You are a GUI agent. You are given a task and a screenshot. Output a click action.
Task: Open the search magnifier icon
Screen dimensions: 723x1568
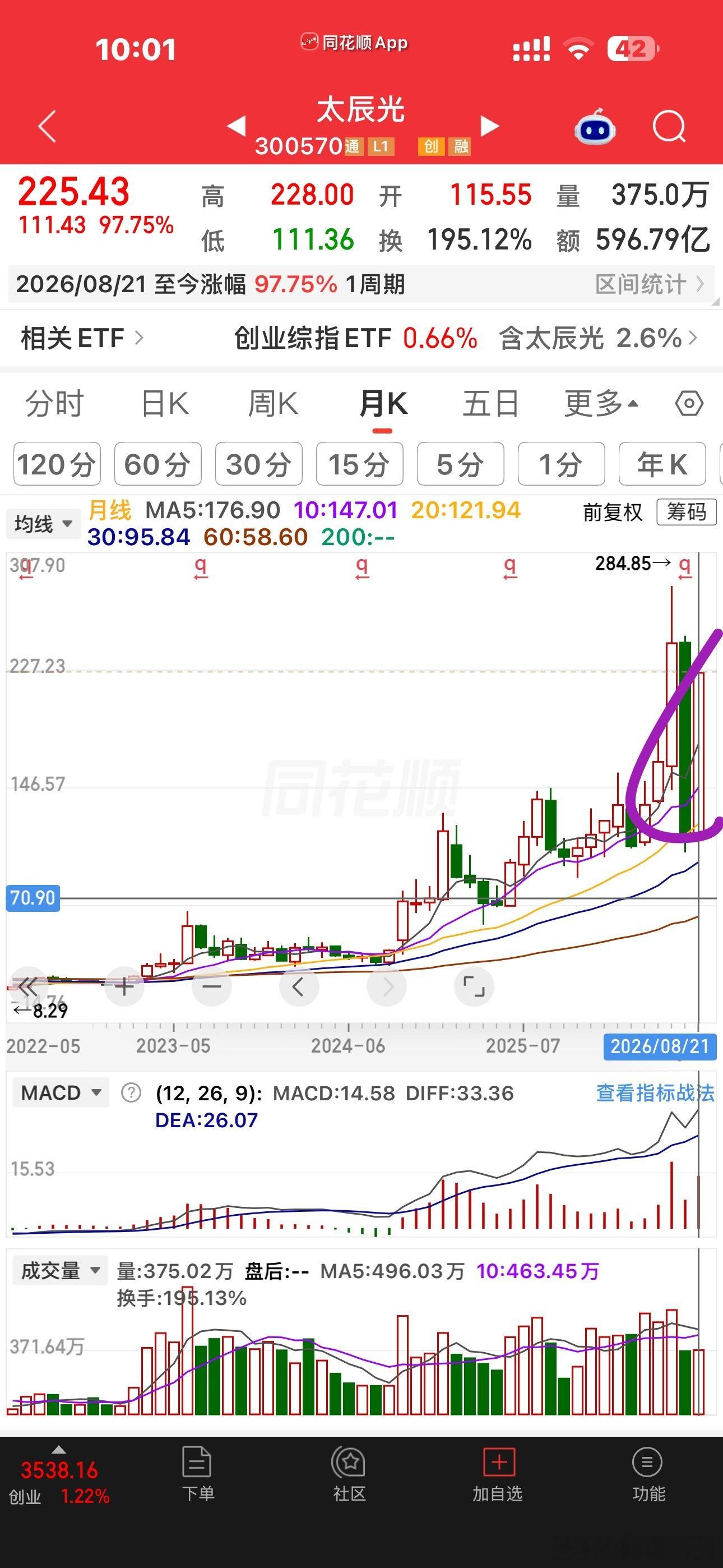[669, 127]
